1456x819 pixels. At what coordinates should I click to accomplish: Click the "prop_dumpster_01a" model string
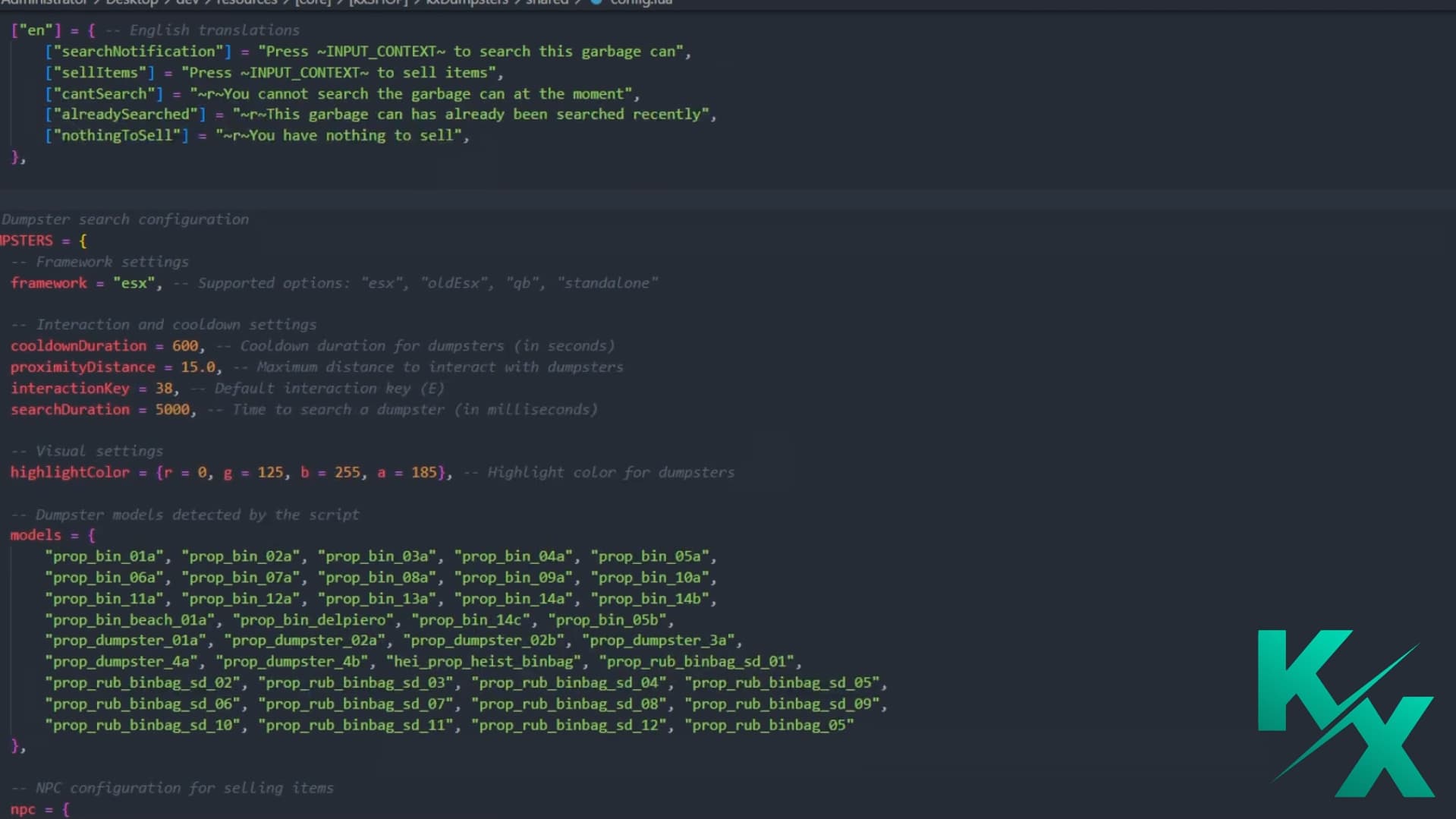pos(126,641)
